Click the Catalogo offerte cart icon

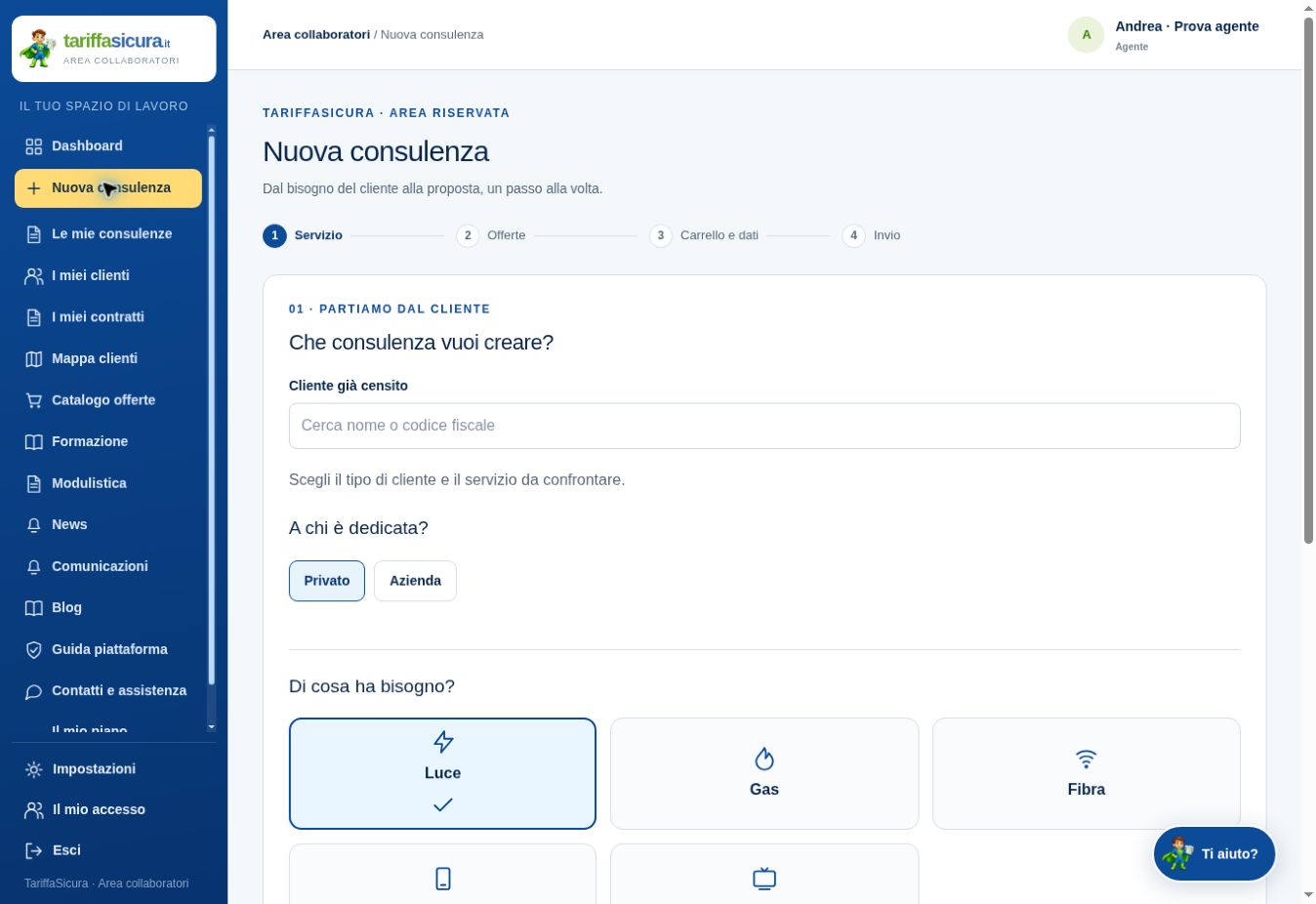click(34, 400)
